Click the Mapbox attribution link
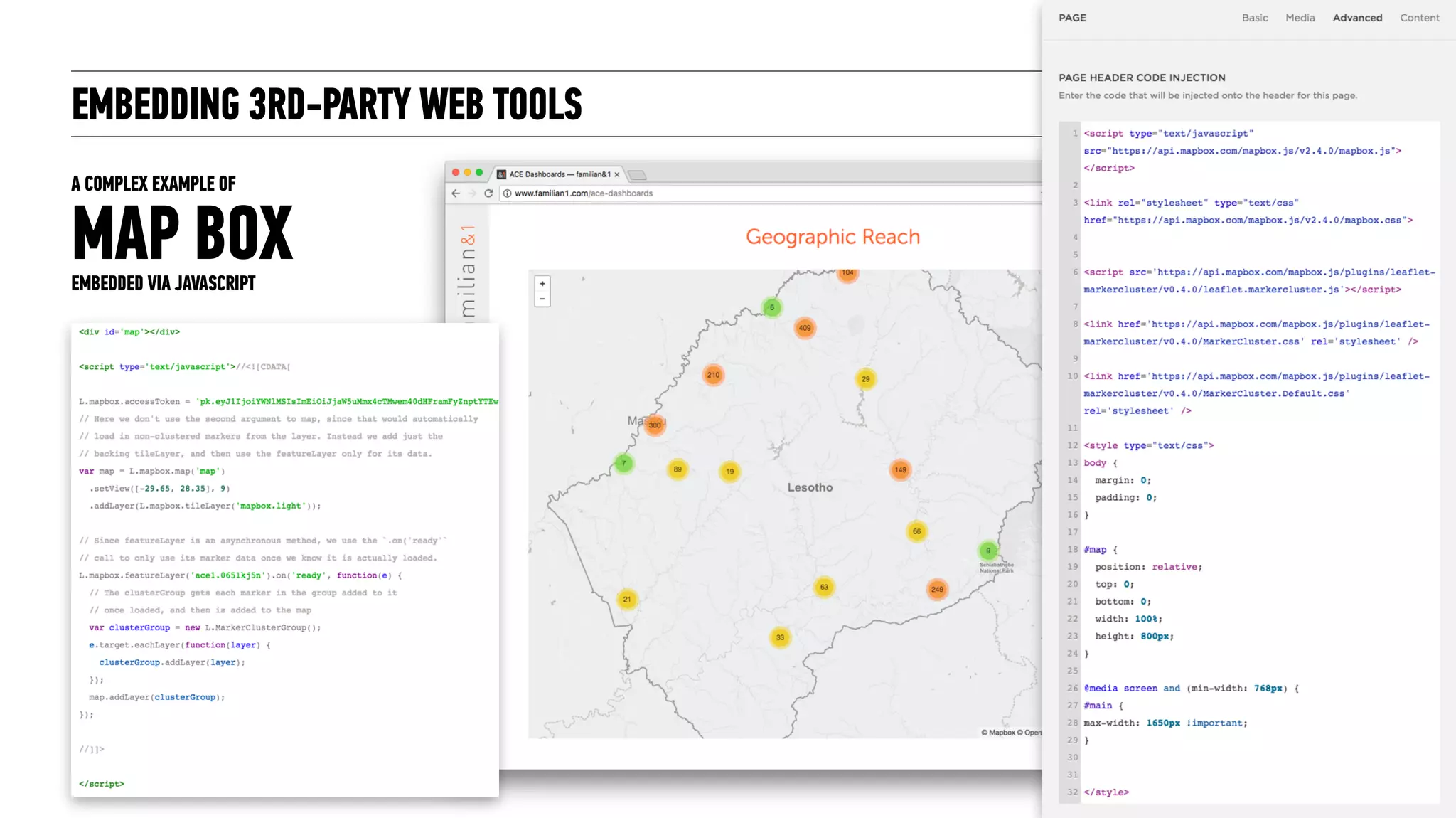Screen dimensions: 1456x818 point(997,733)
